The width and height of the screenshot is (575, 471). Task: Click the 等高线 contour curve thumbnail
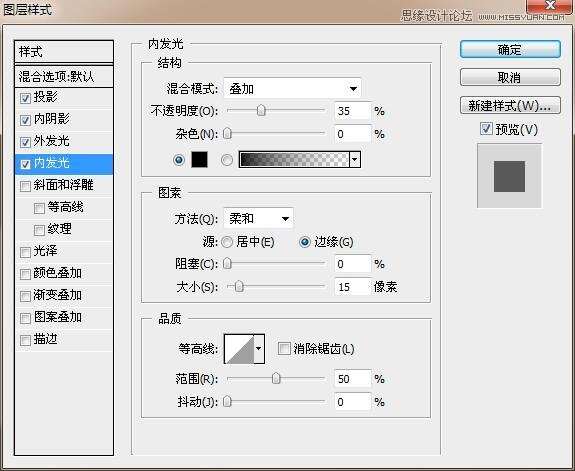(239, 348)
